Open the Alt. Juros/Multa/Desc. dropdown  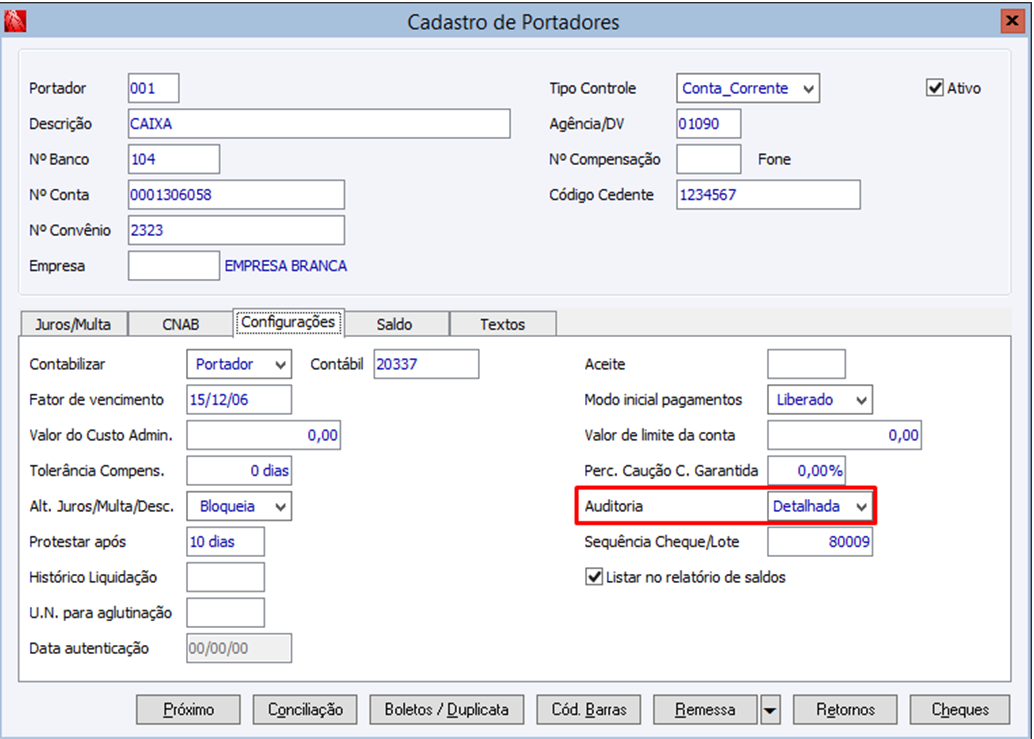239,506
